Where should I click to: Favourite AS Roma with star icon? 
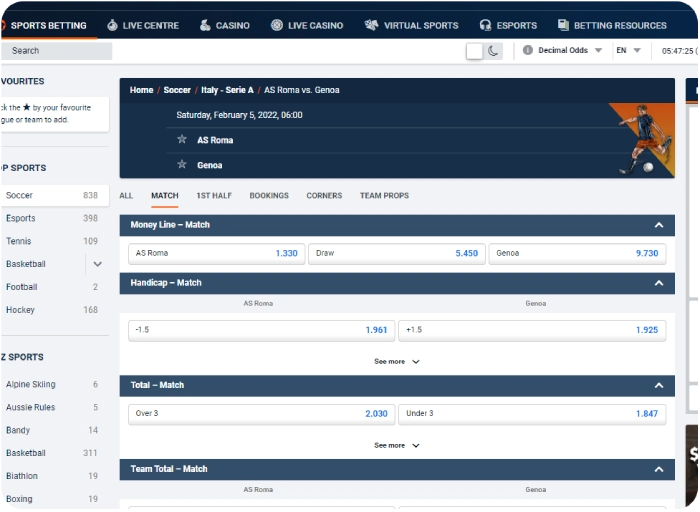pyautogui.click(x=182, y=140)
